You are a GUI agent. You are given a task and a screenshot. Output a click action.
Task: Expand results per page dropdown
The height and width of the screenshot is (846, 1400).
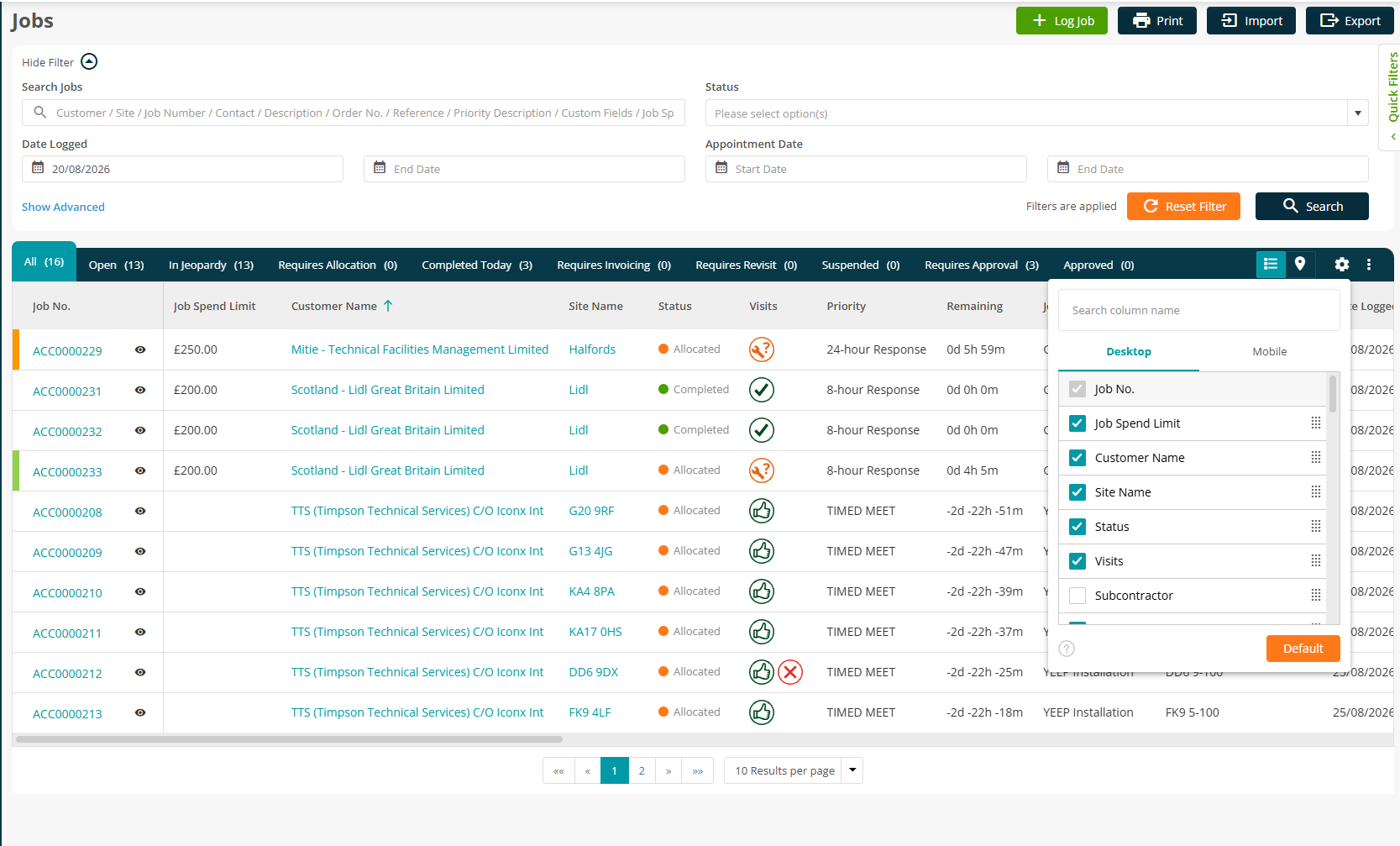pos(852,770)
